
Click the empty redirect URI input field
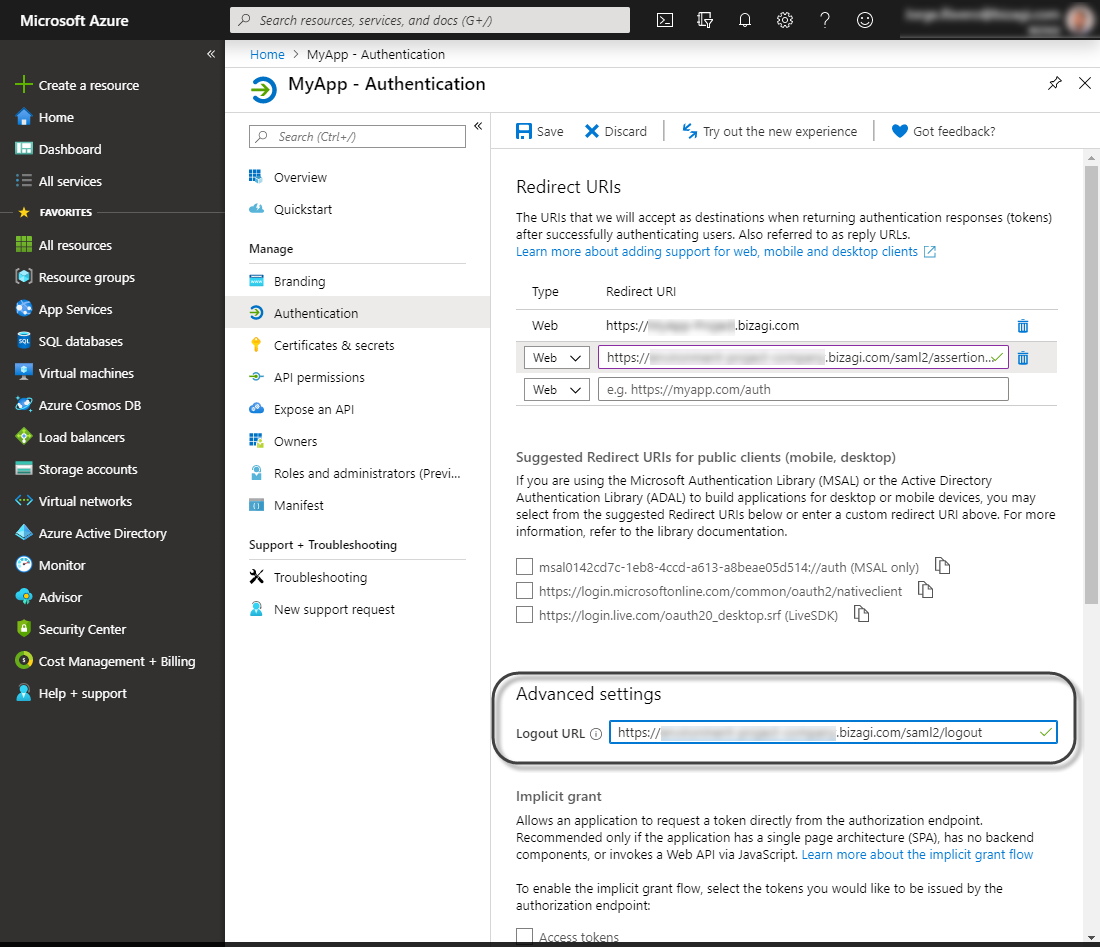click(803, 389)
